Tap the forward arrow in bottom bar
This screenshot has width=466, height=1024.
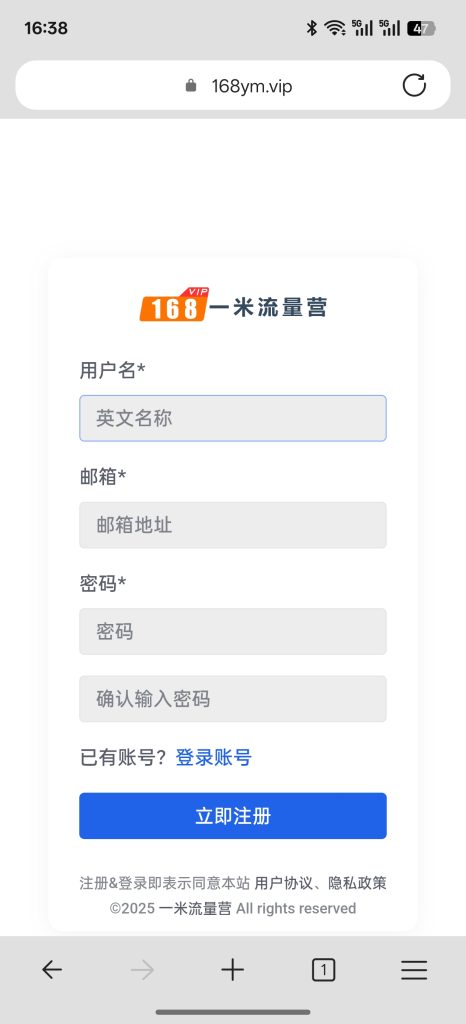142,970
